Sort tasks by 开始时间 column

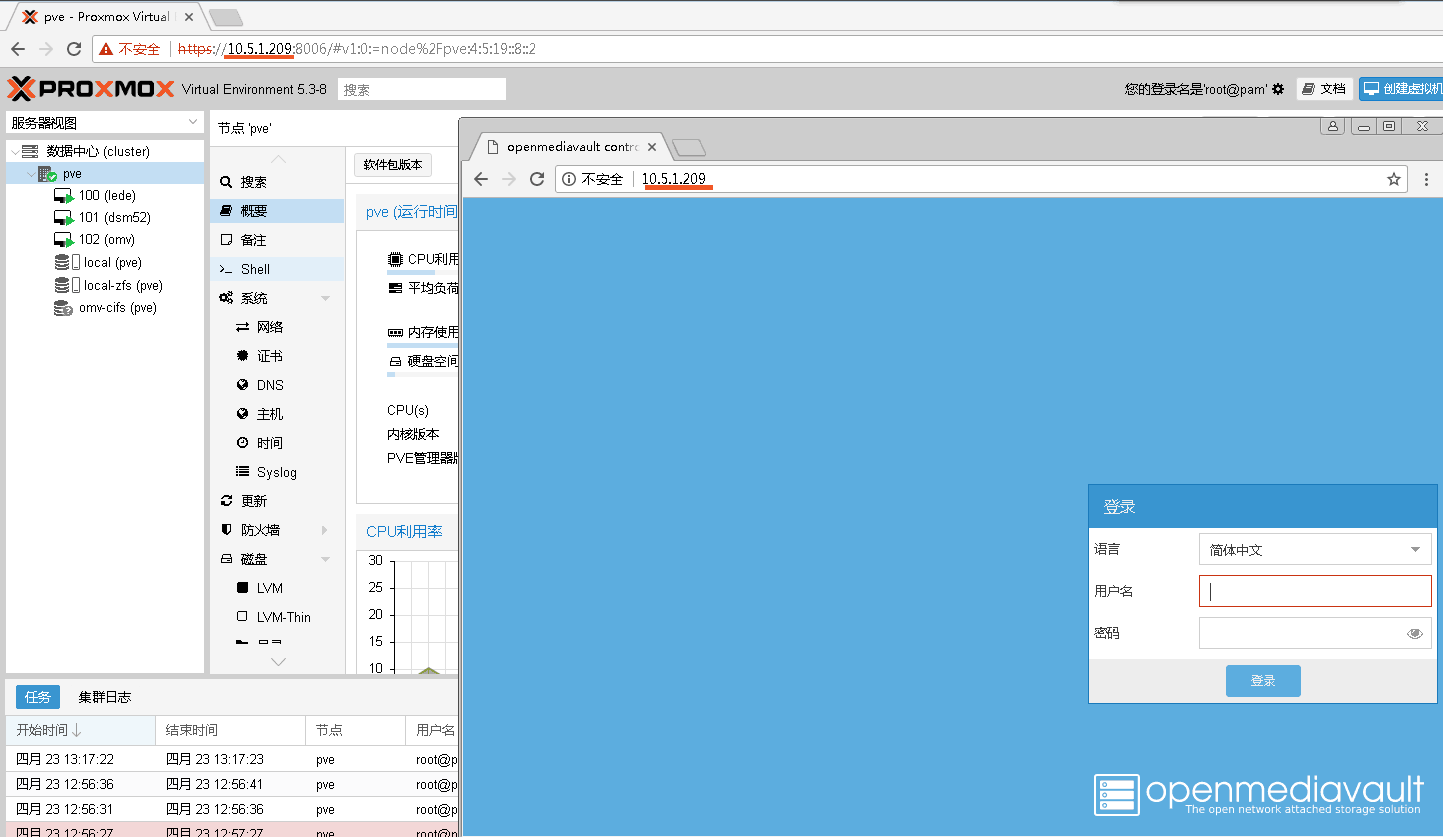[81, 730]
